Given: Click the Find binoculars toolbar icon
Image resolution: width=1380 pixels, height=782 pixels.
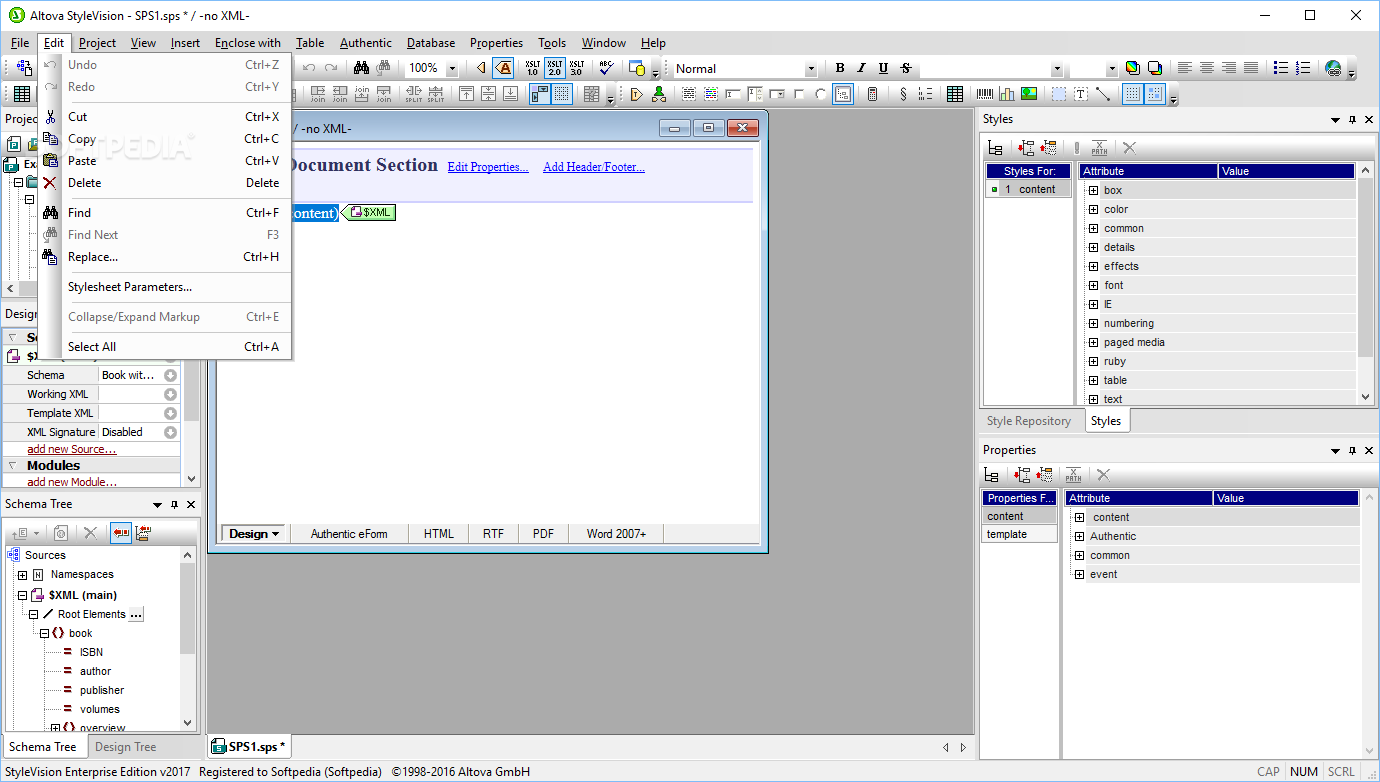Looking at the screenshot, I should (x=361, y=68).
